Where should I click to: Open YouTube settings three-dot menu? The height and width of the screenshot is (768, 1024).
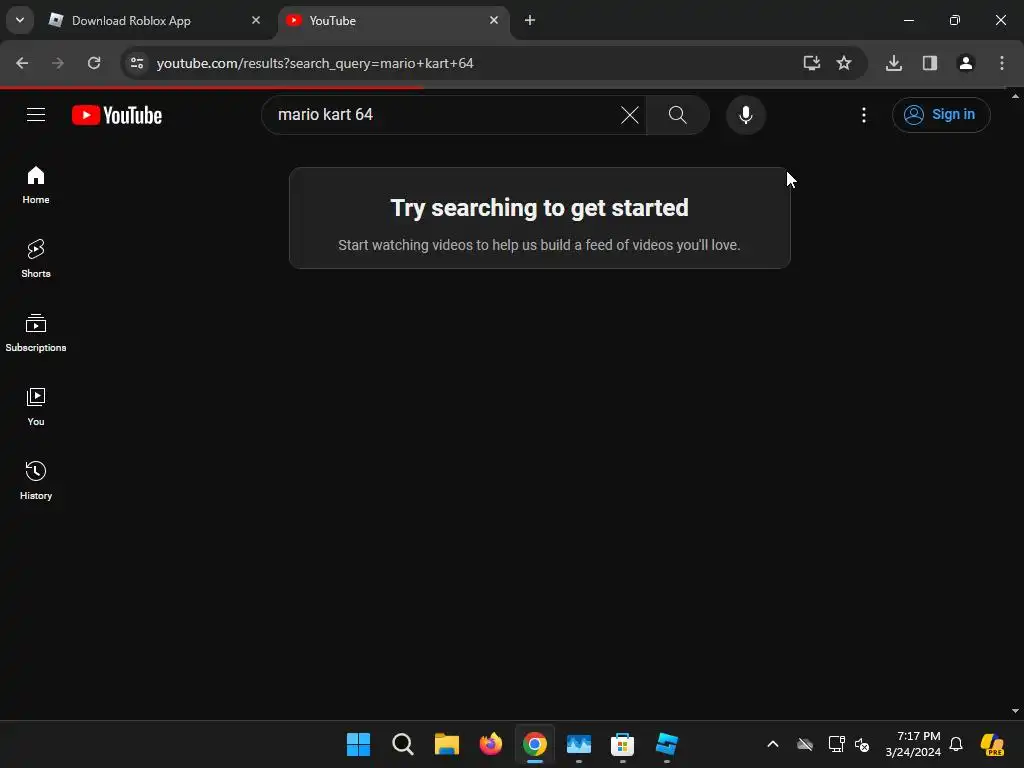[x=863, y=115]
